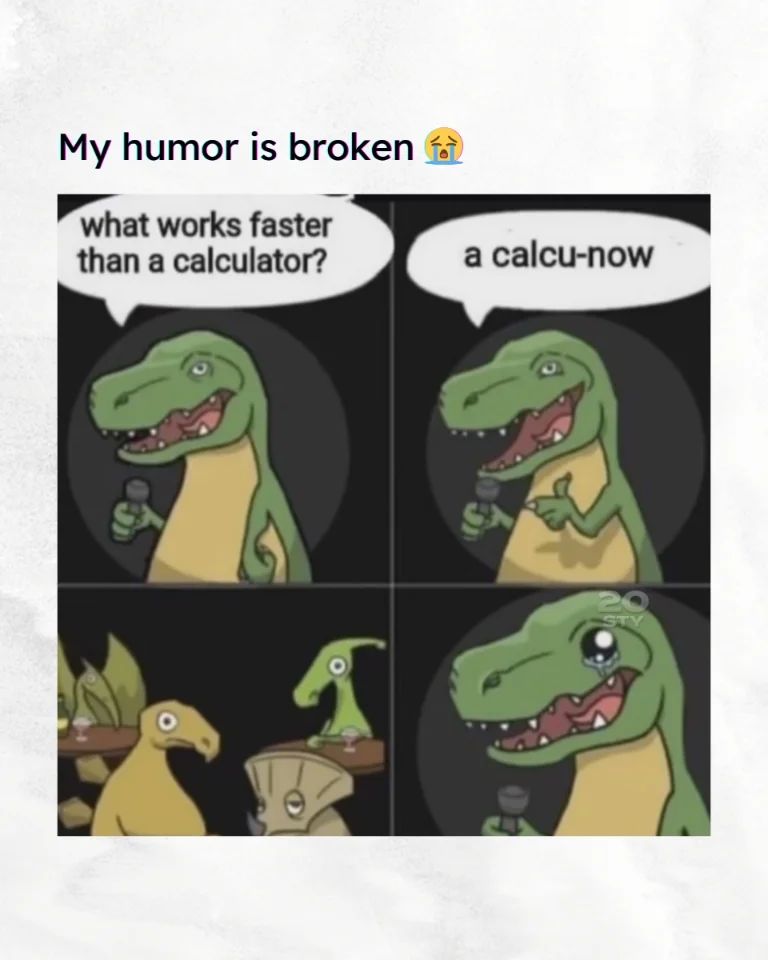Click the 20 STY watermark logo
768x960 pixels.
point(622,609)
